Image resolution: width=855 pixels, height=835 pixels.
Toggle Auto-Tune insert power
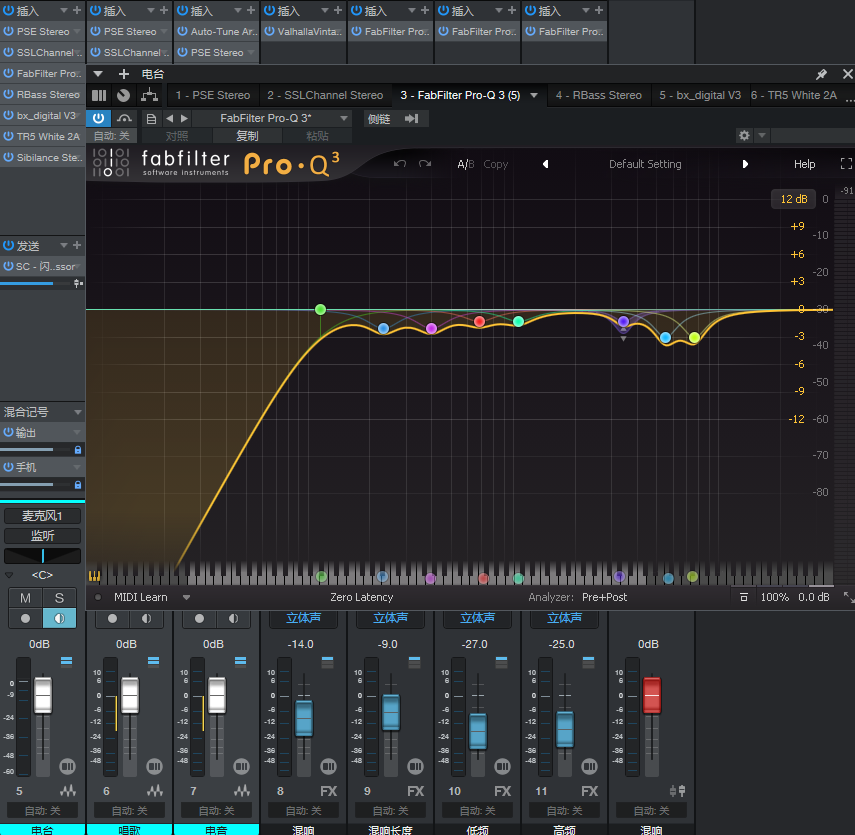click(x=182, y=31)
